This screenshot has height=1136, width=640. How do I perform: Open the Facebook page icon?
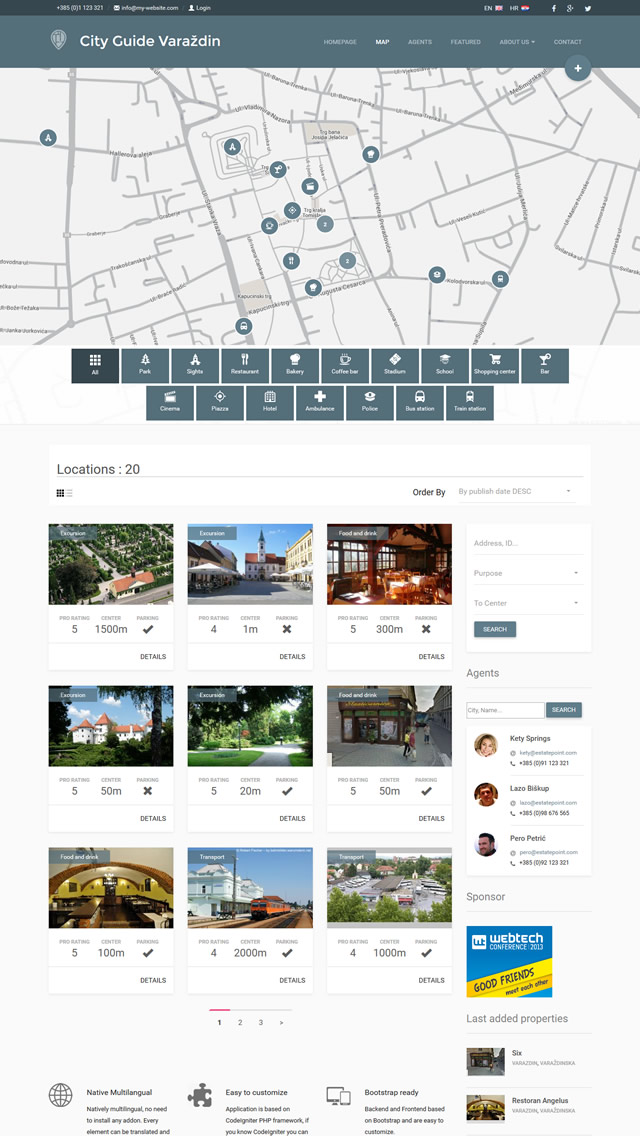[553, 8]
